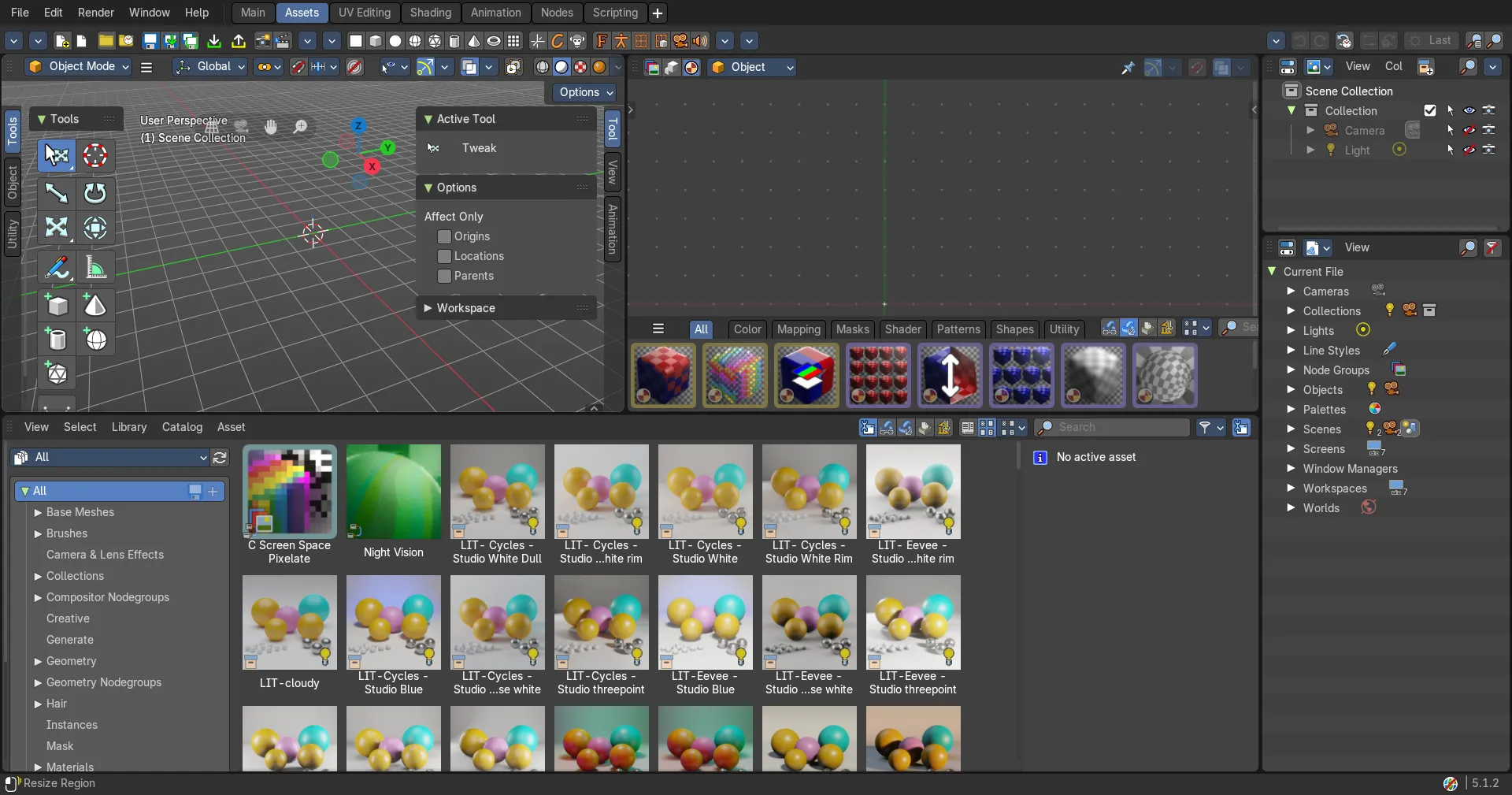Click the blue info icon beside No active asset
Screen dimensions: 1512x795
(x=1039, y=457)
